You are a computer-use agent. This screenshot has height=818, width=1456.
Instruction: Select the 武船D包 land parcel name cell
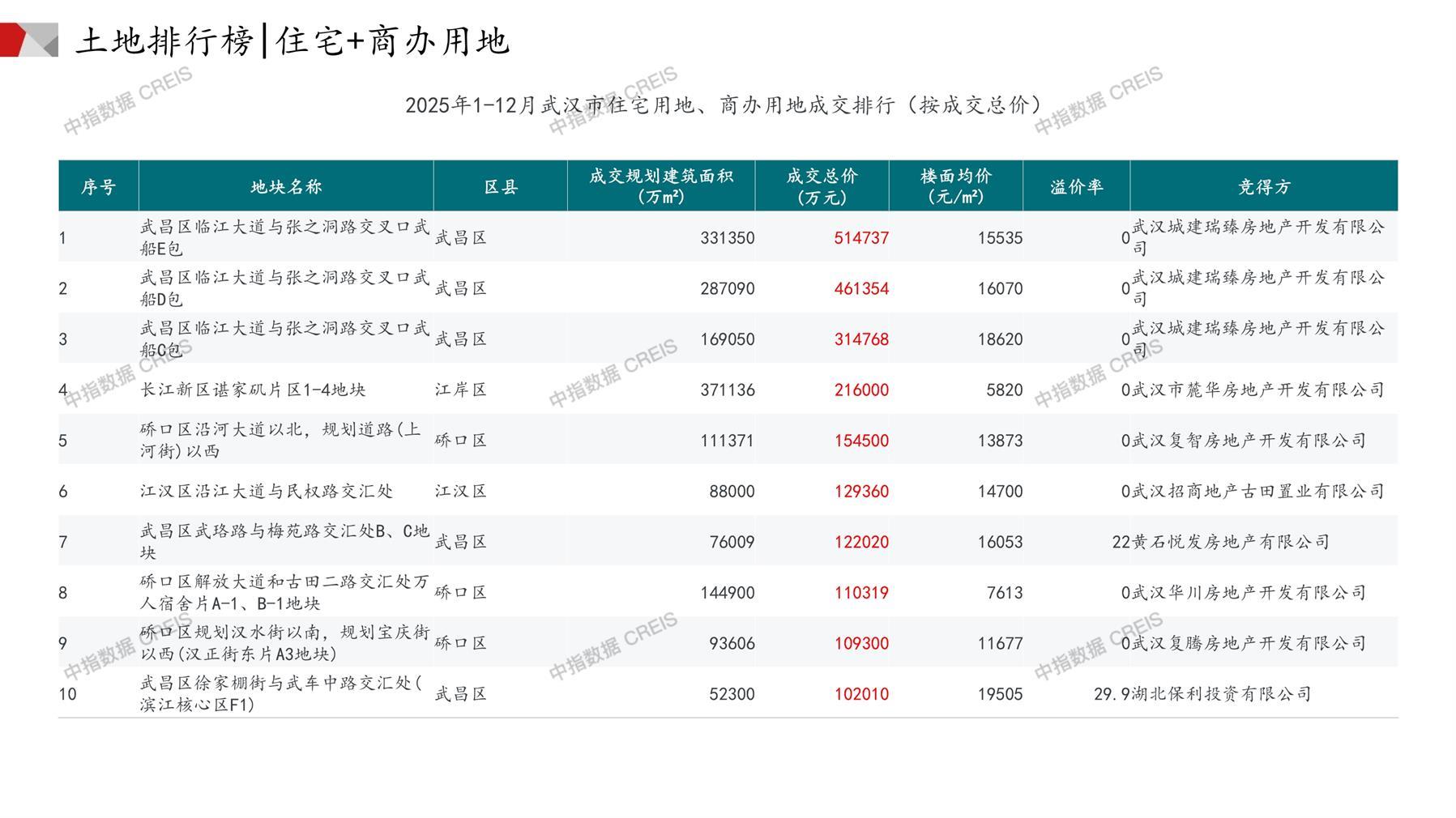[x=284, y=288]
